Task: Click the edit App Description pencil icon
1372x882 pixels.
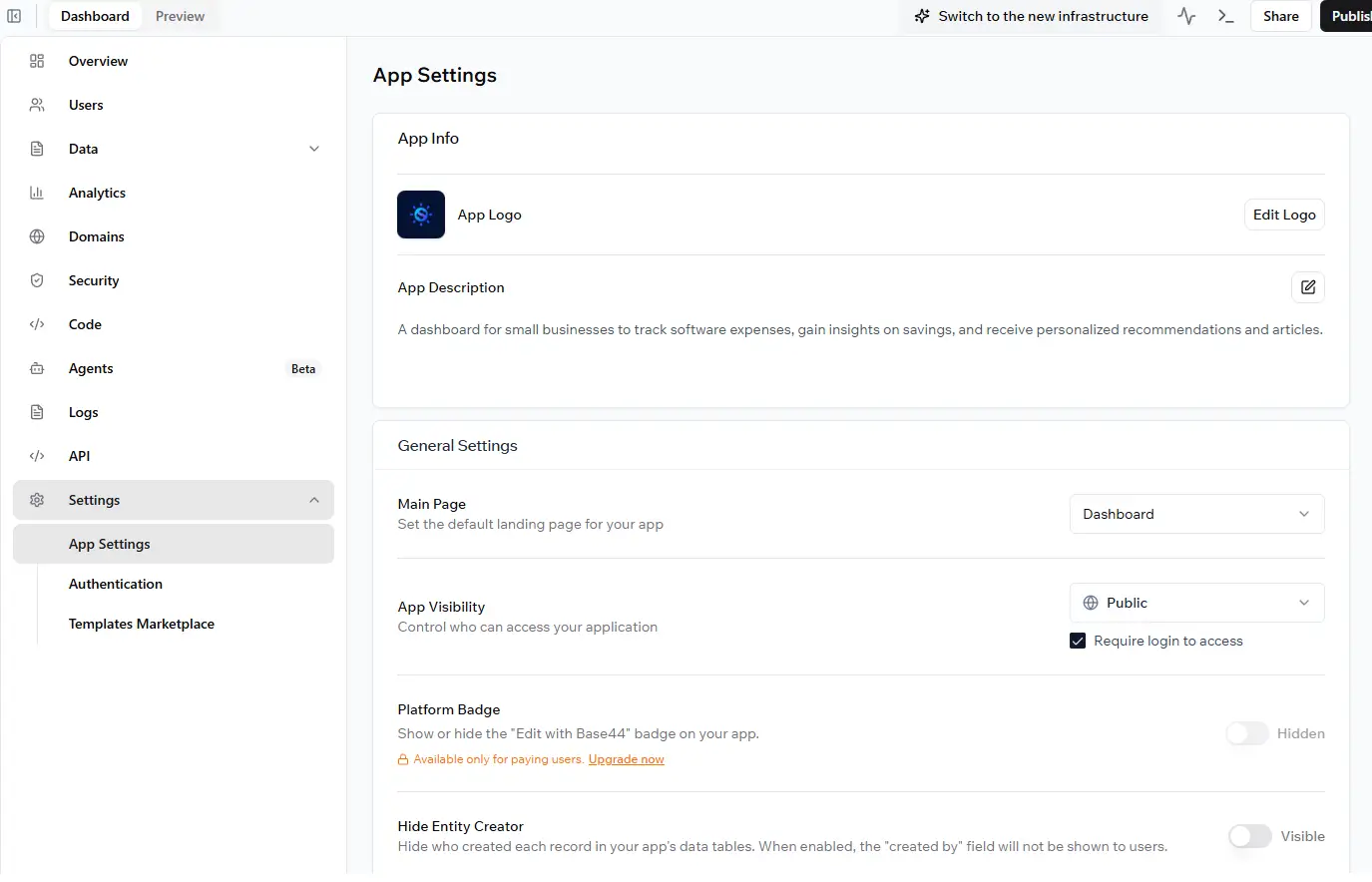Action: (1307, 287)
